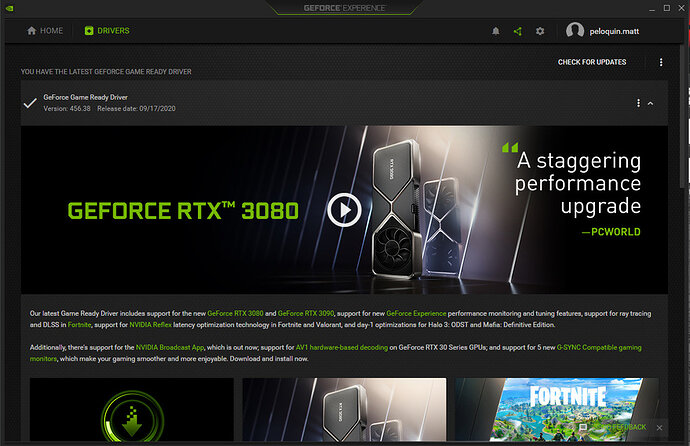
Task: Open AV1 hardware-based decoding link
Action: pyautogui.click(x=342, y=347)
